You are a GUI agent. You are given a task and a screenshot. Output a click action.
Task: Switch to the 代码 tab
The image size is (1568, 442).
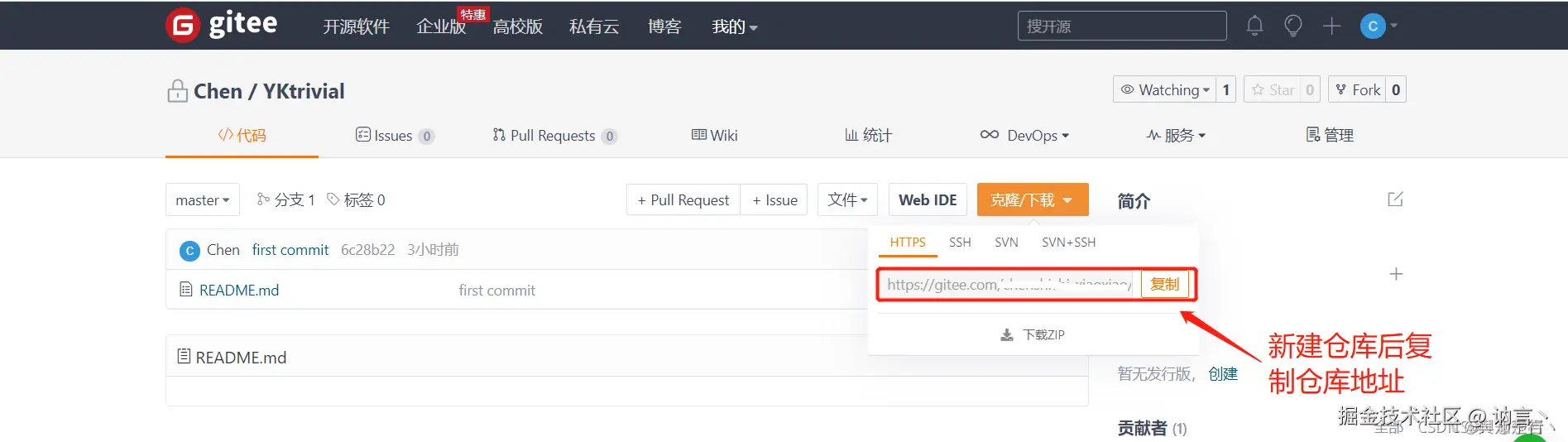[x=242, y=135]
